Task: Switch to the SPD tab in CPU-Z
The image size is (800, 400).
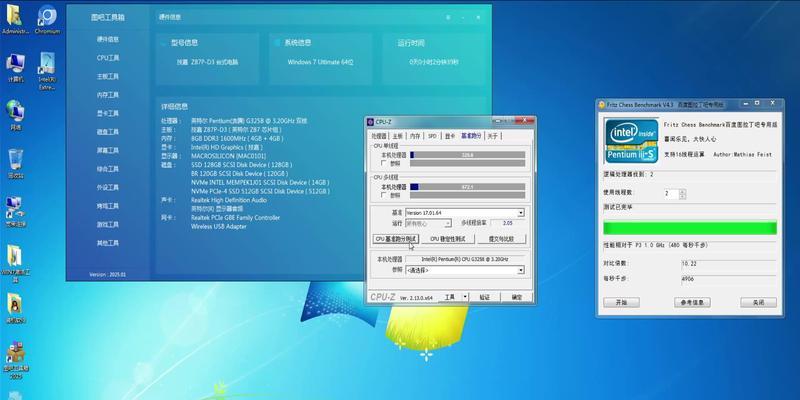Action: (x=432, y=136)
